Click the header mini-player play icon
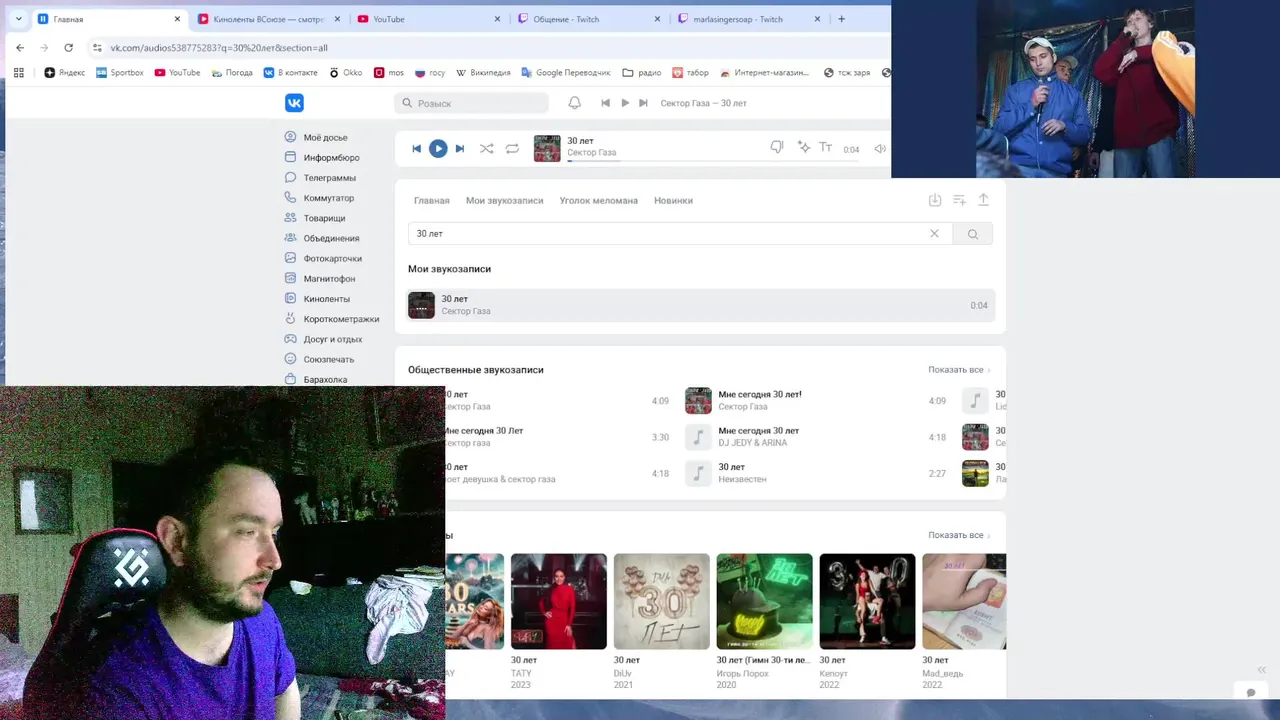Viewport: 1280px width, 720px height. 625,103
